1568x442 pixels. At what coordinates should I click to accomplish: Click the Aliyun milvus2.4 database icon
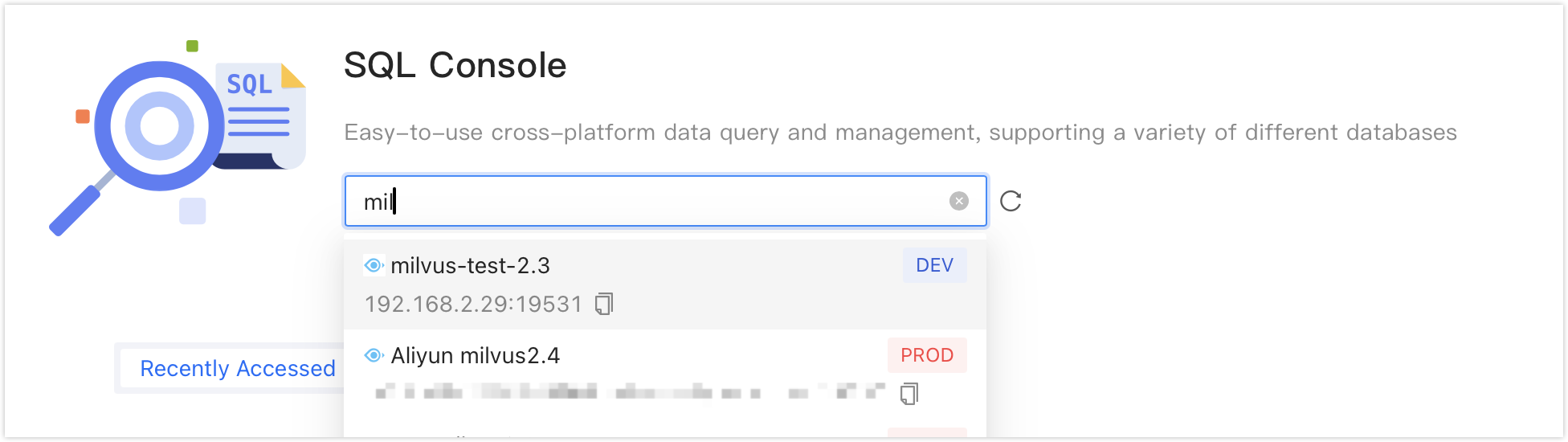click(x=374, y=355)
